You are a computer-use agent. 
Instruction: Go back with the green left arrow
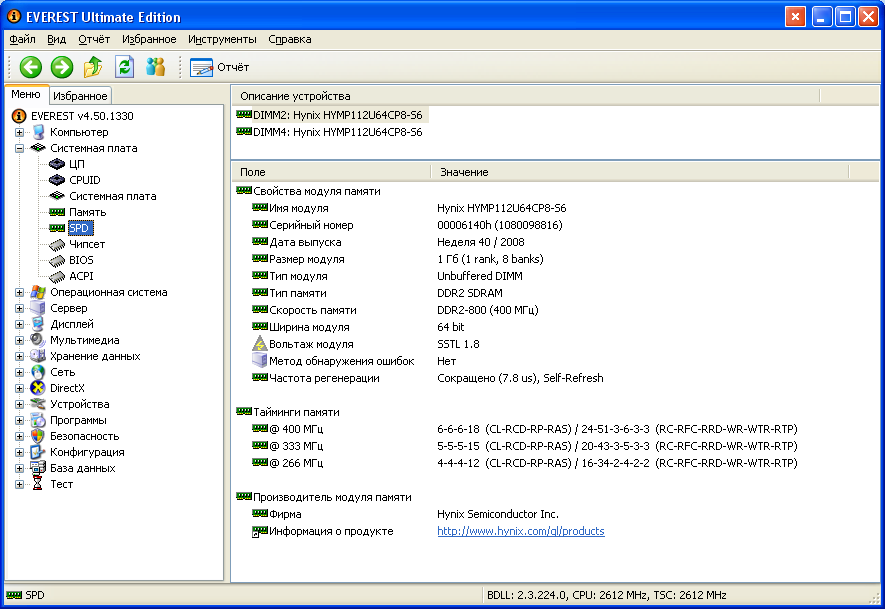(30, 67)
